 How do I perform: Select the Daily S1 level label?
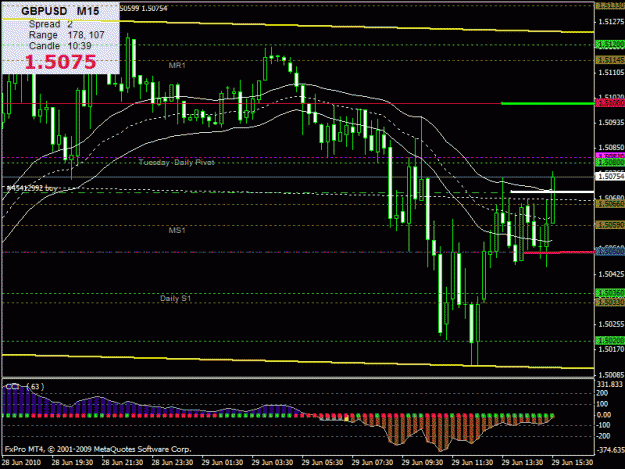pyautogui.click(x=176, y=298)
